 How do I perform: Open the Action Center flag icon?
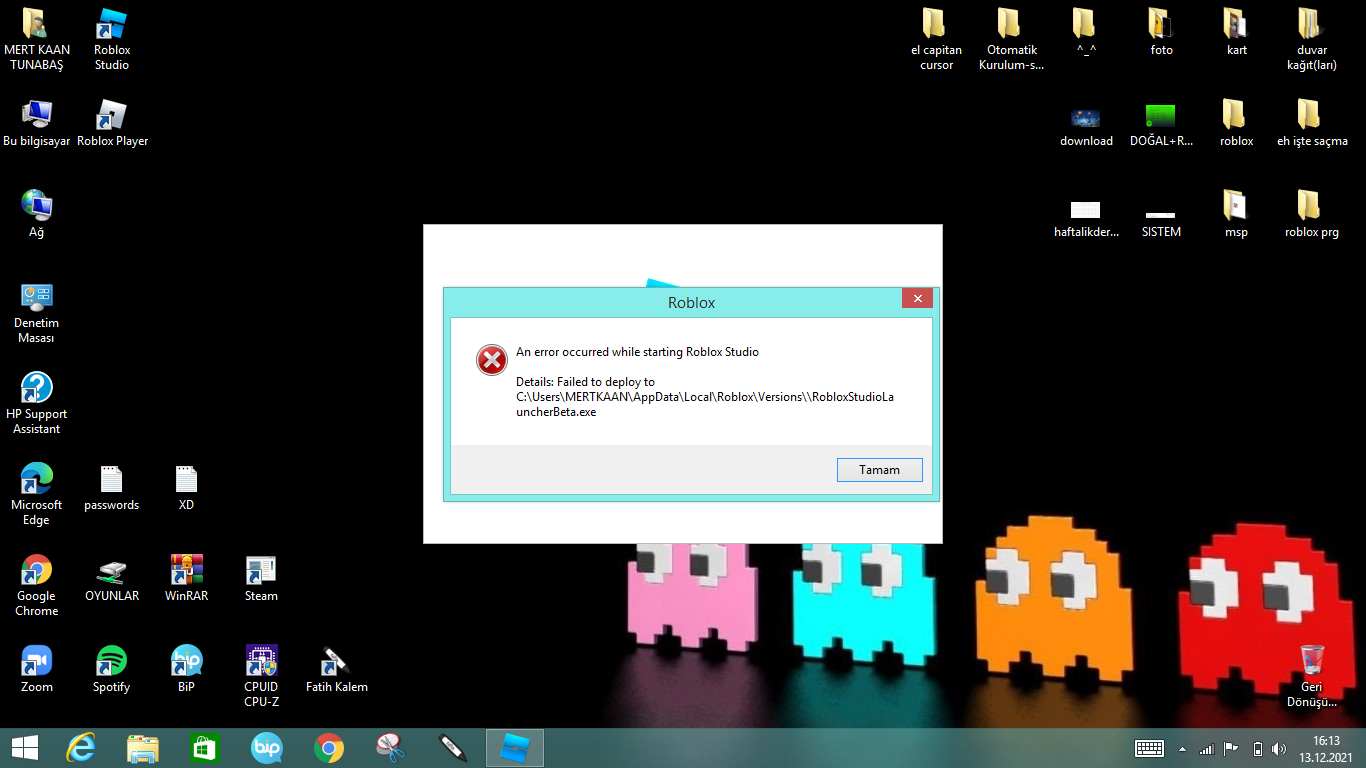pos(1232,749)
